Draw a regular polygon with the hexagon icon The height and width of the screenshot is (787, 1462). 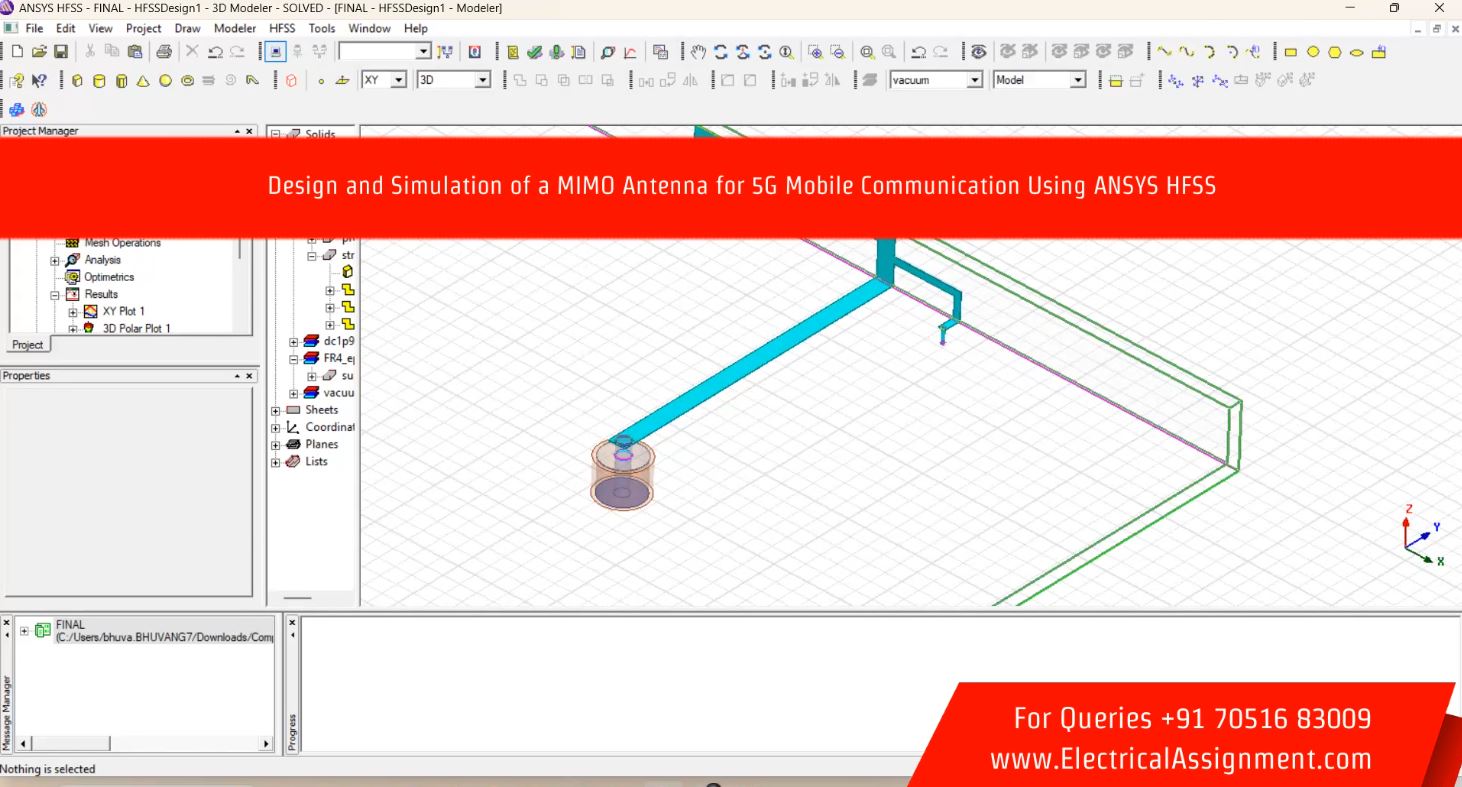coord(1335,52)
